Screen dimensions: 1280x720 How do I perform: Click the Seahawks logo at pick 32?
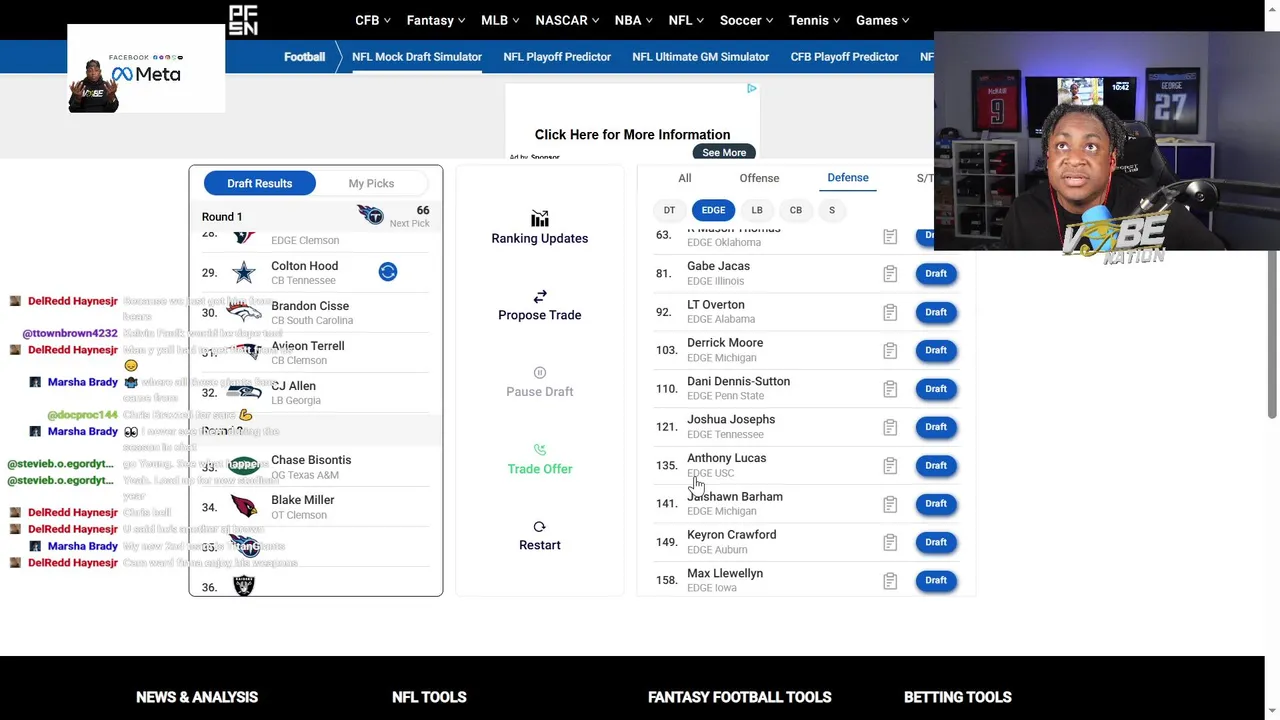pos(244,392)
